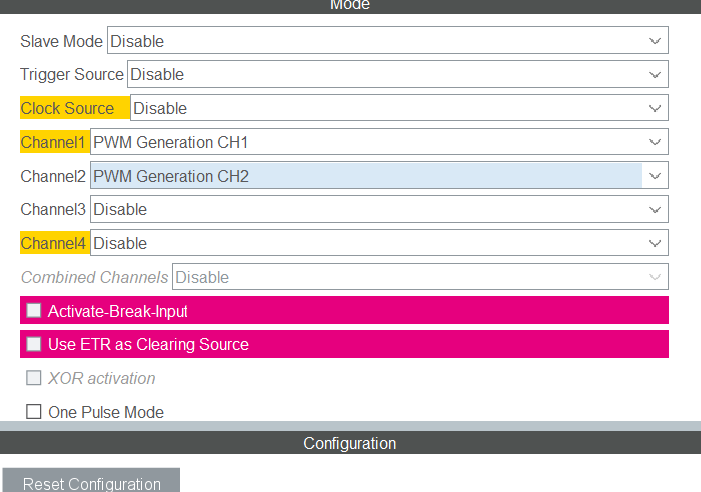701x492 pixels.
Task: Click the Mode section header
Action: click(x=350, y=5)
